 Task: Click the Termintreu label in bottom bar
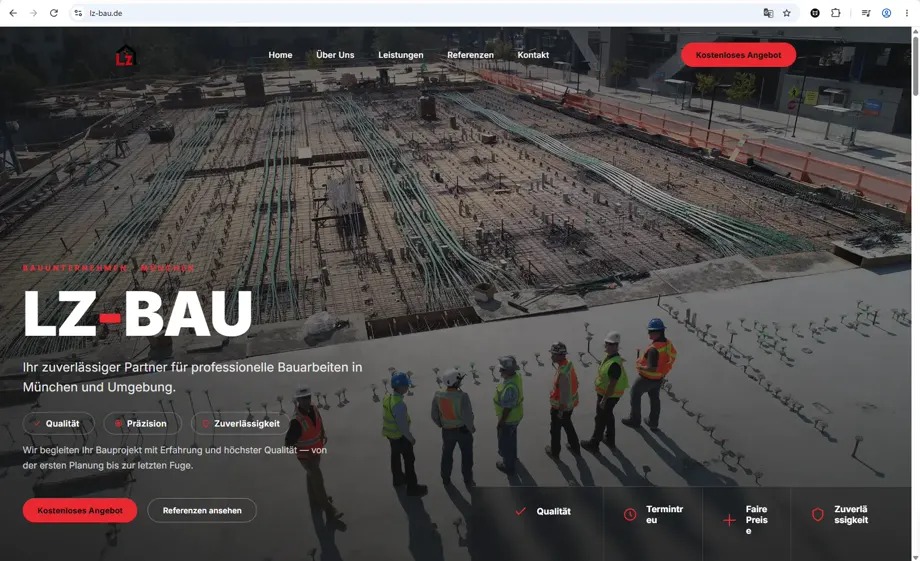(x=665, y=515)
